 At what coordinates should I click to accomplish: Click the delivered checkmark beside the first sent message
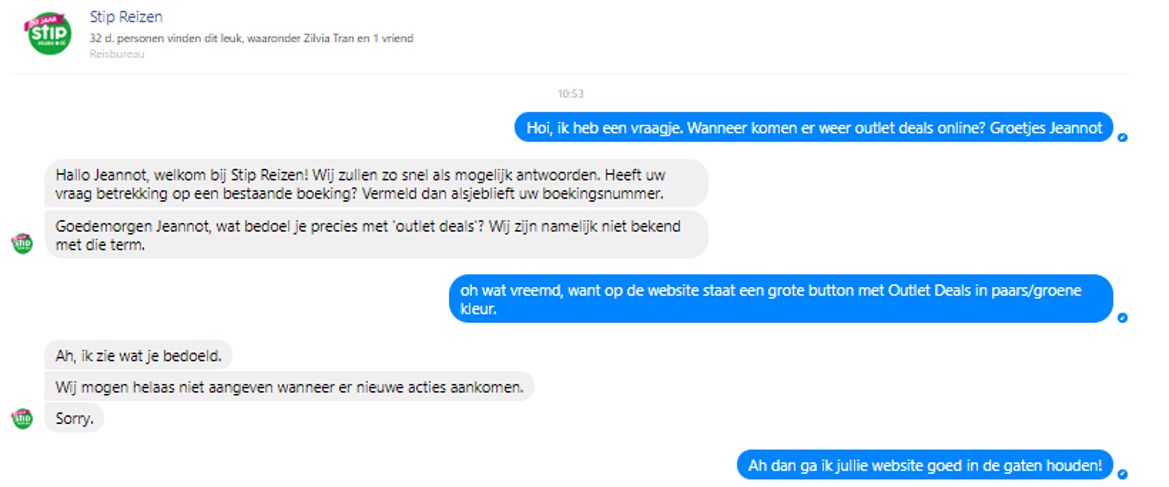tap(1123, 137)
